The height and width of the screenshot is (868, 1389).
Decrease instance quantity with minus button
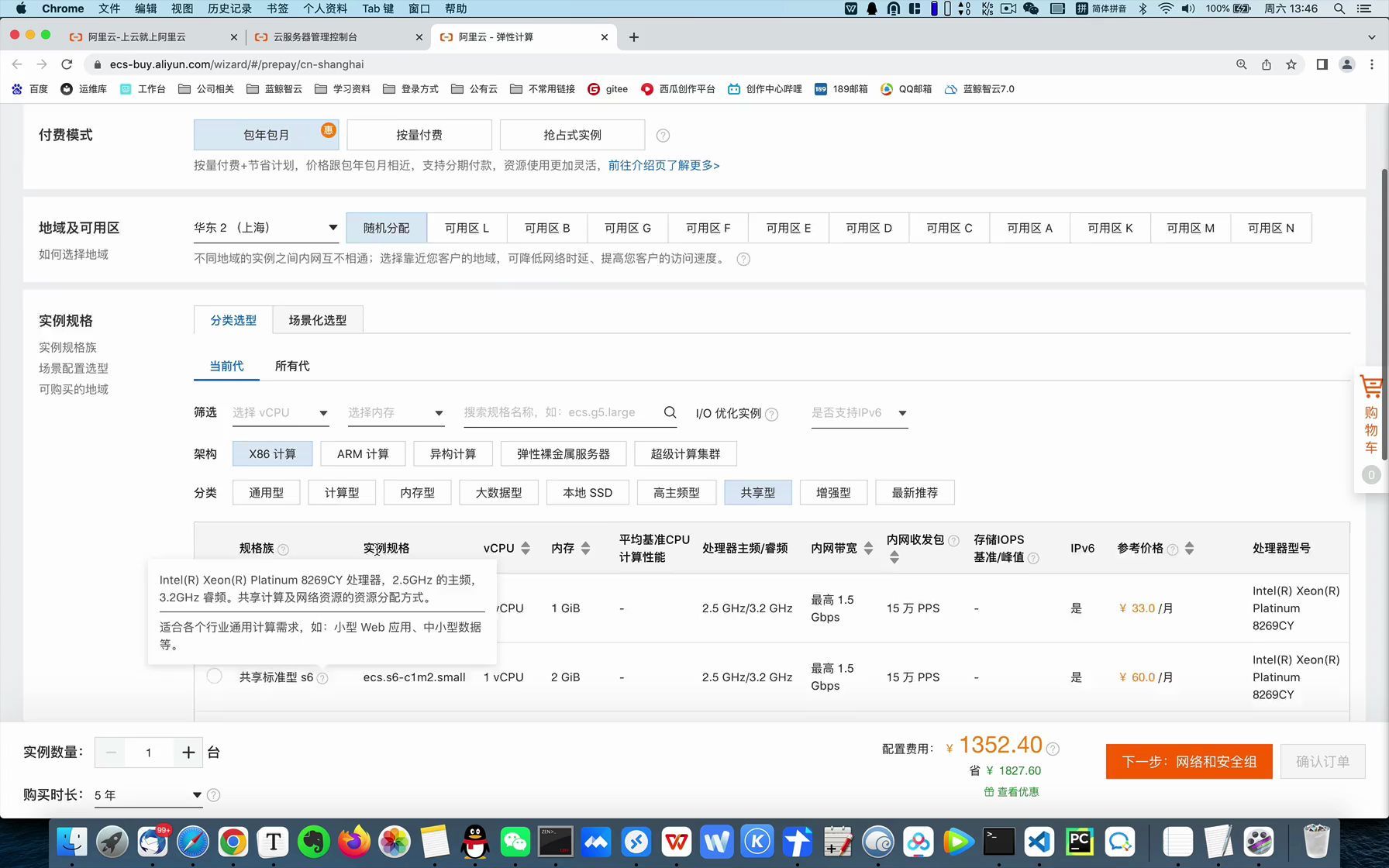pos(111,753)
